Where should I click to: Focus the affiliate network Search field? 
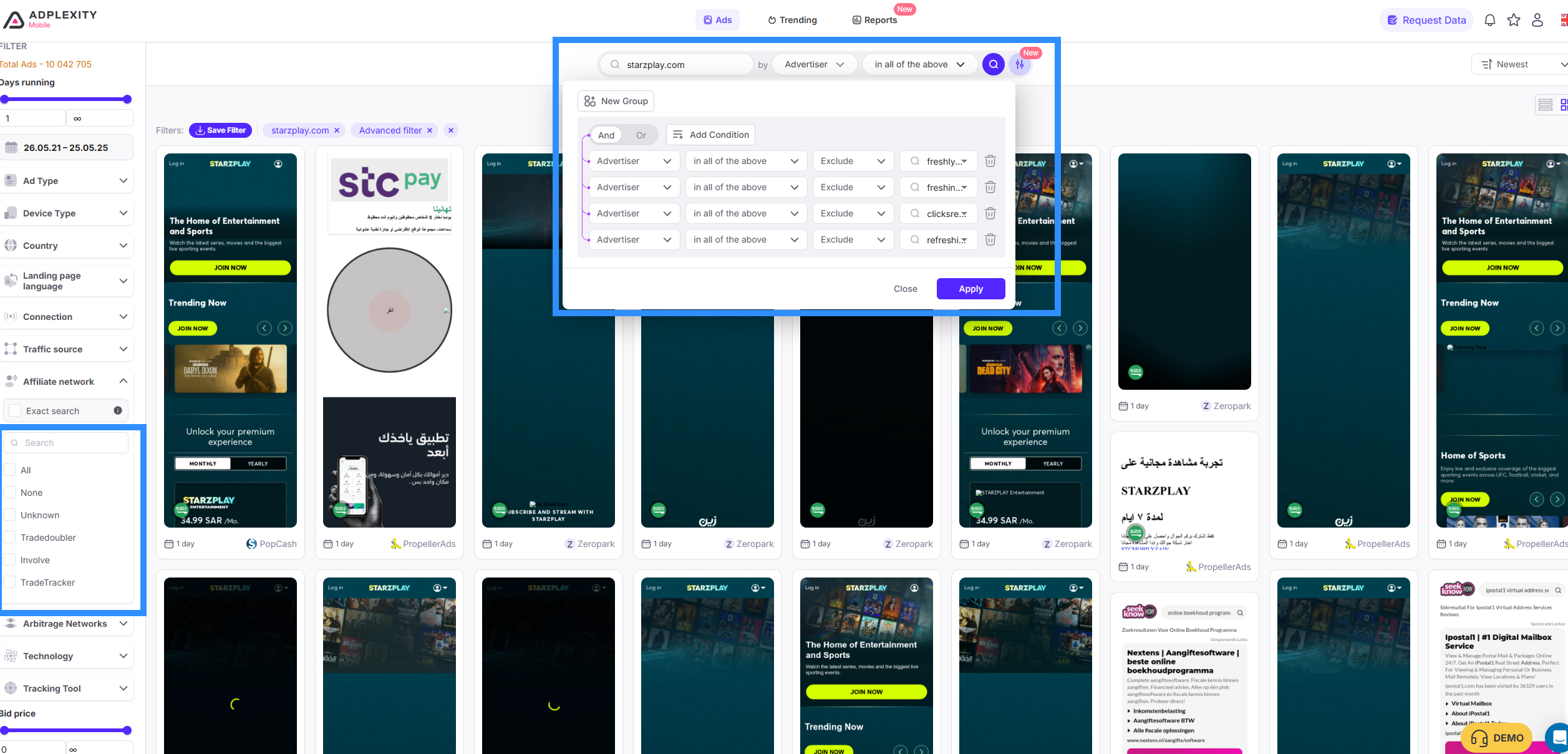coord(65,443)
